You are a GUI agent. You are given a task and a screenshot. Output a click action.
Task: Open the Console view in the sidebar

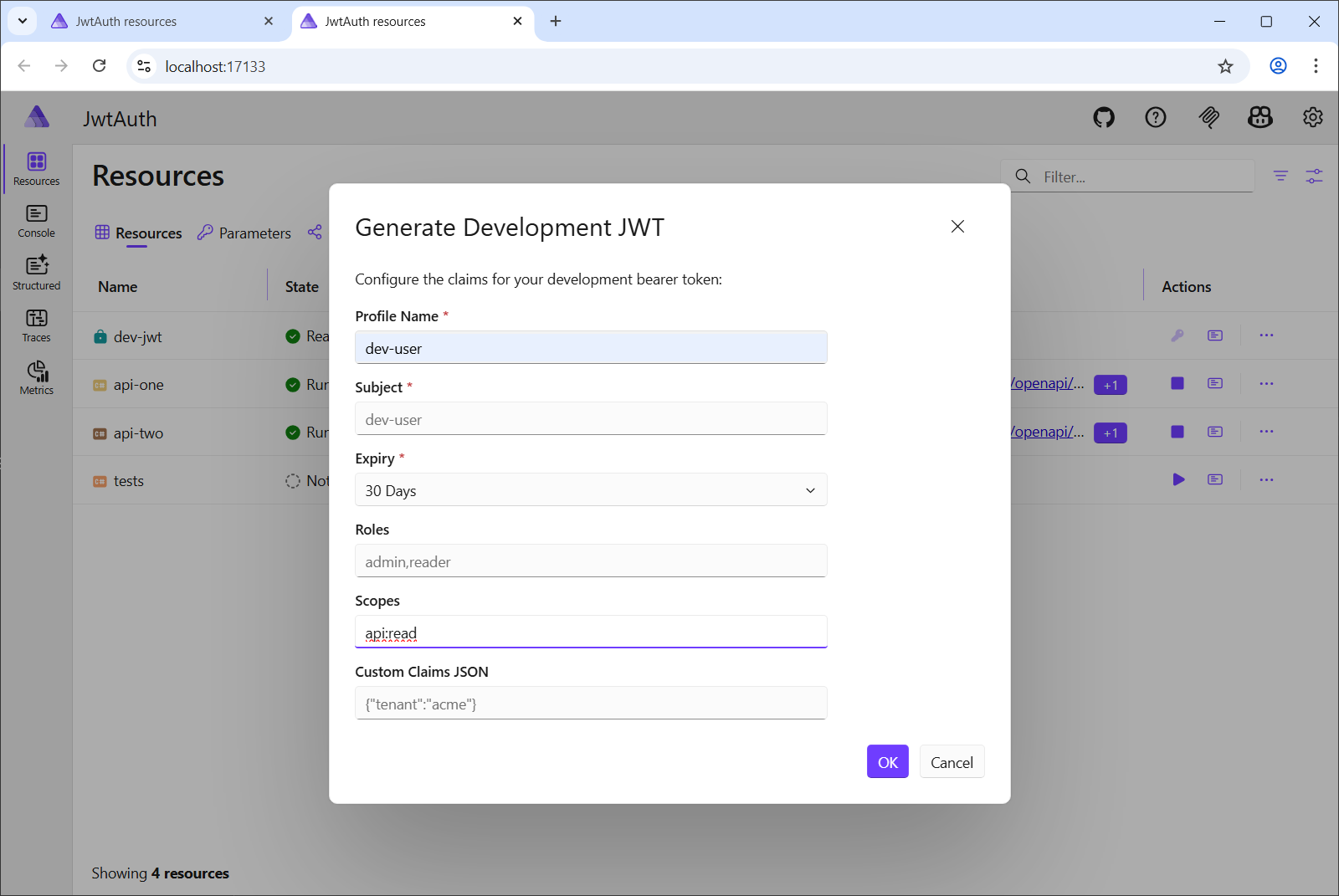(35, 220)
